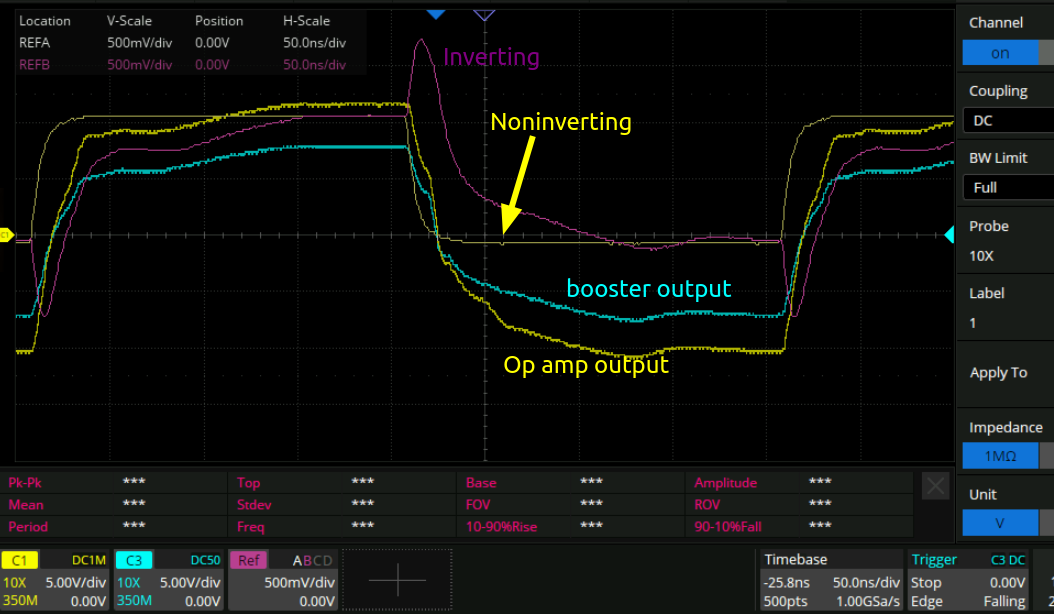1054x614 pixels.
Task: Click the blue trigger position marker at top
Action: click(435, 14)
